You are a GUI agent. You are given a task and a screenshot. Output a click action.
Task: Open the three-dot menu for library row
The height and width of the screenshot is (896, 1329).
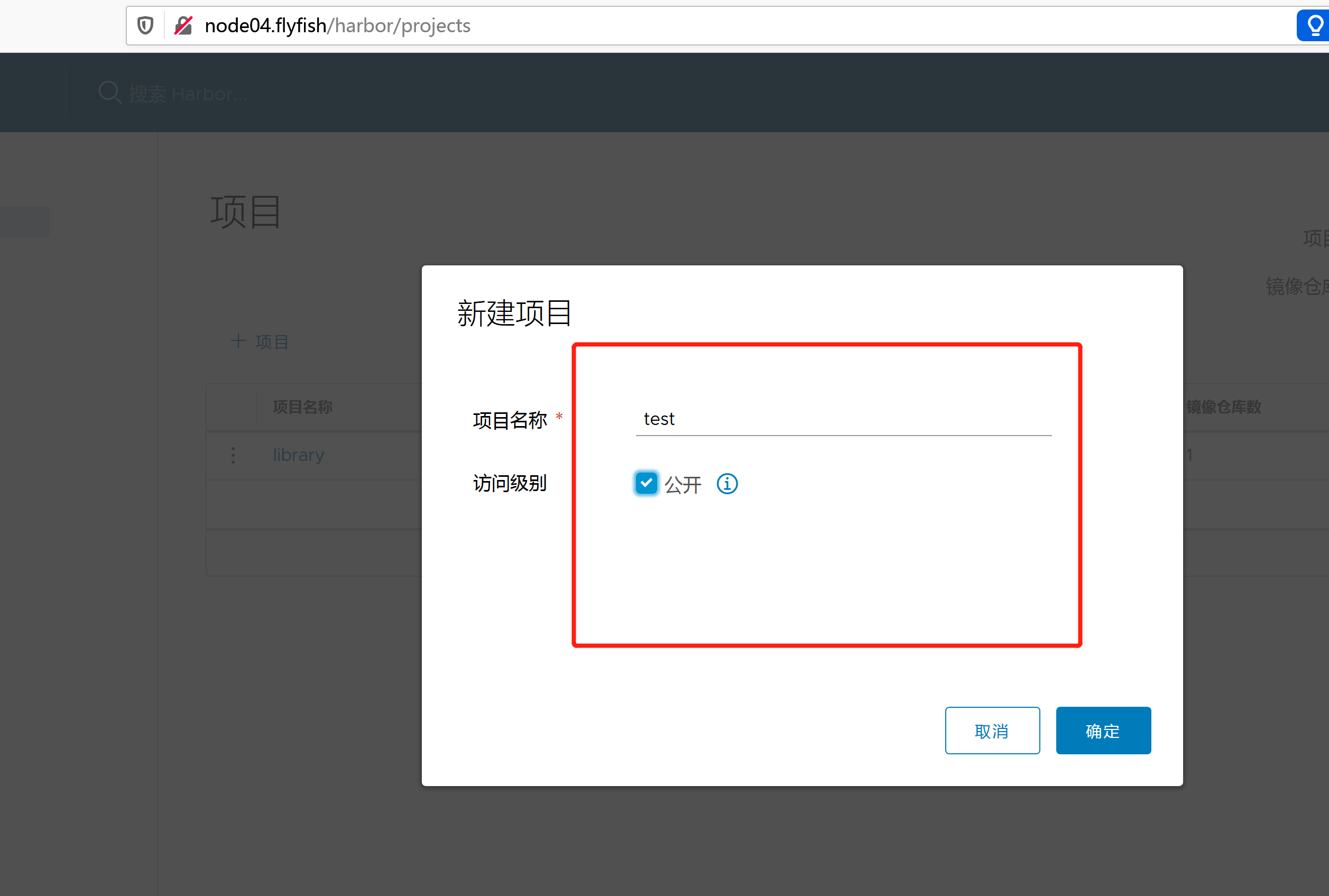click(x=233, y=456)
